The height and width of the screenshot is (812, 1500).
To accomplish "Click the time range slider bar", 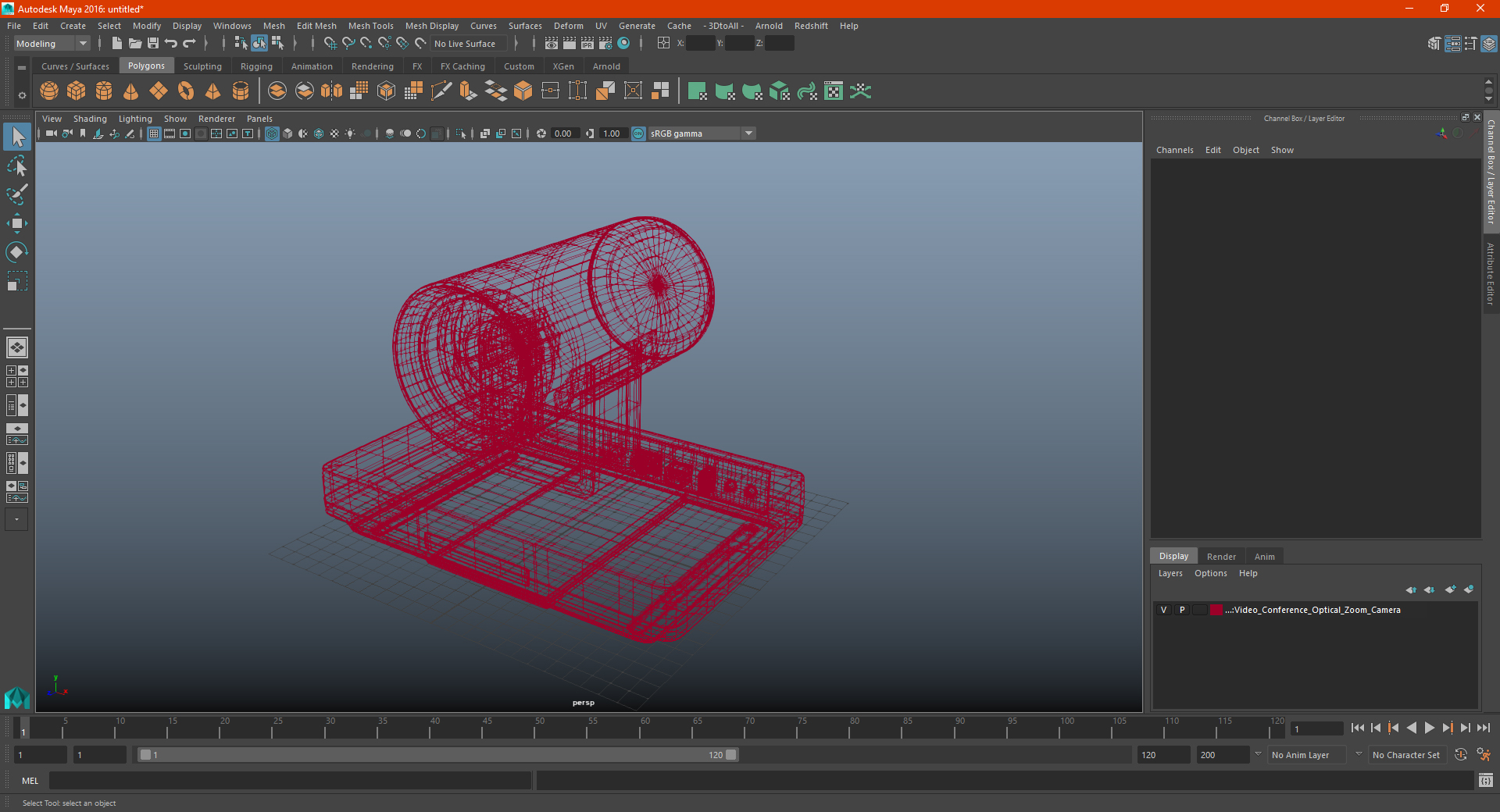I will [437, 755].
